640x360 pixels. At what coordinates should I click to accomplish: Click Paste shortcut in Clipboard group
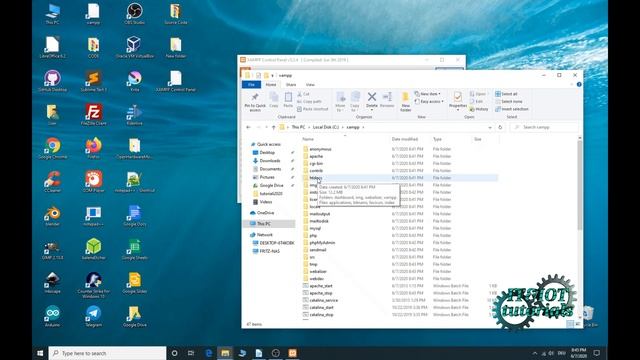point(313,109)
